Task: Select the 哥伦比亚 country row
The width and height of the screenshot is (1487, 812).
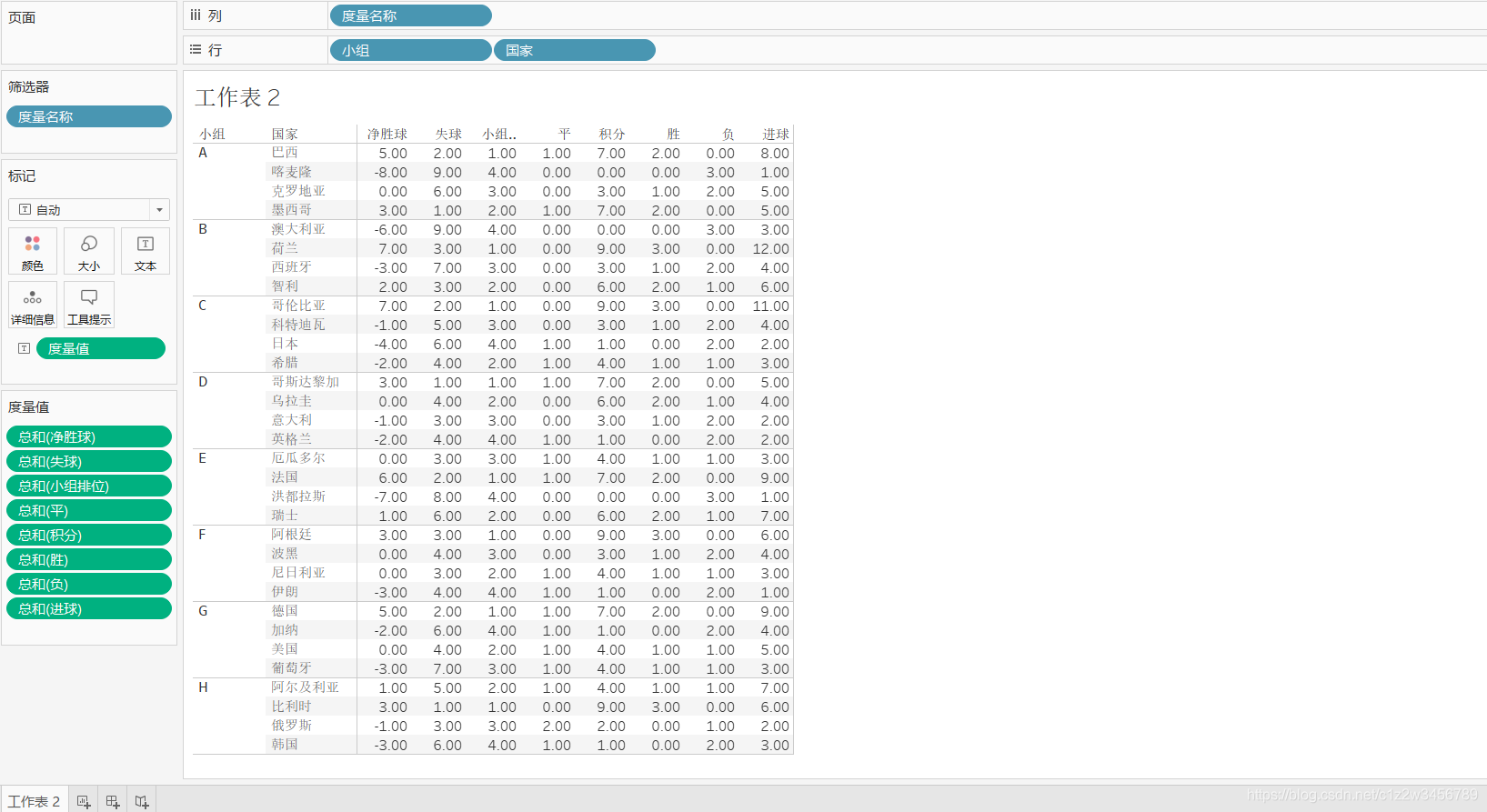Action: tap(298, 306)
